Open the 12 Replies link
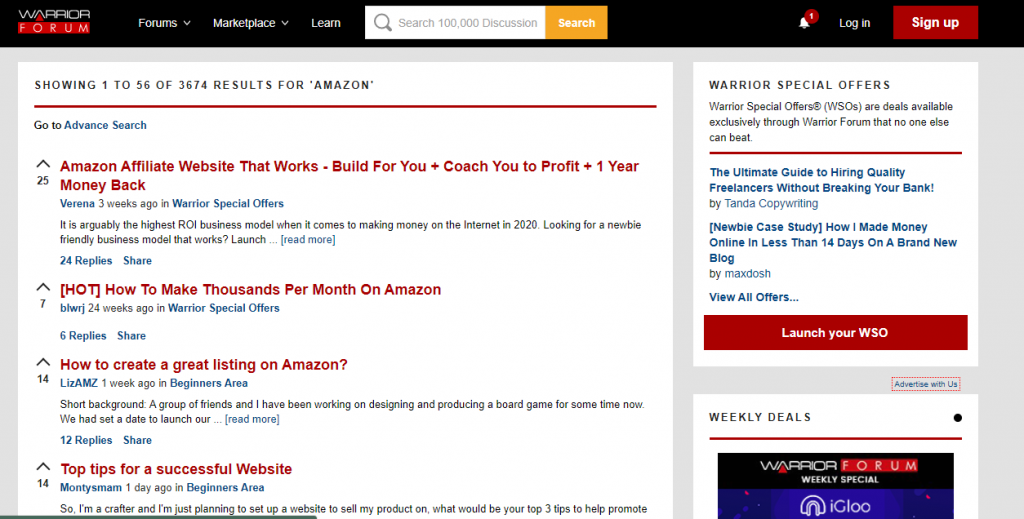 pyautogui.click(x=86, y=440)
